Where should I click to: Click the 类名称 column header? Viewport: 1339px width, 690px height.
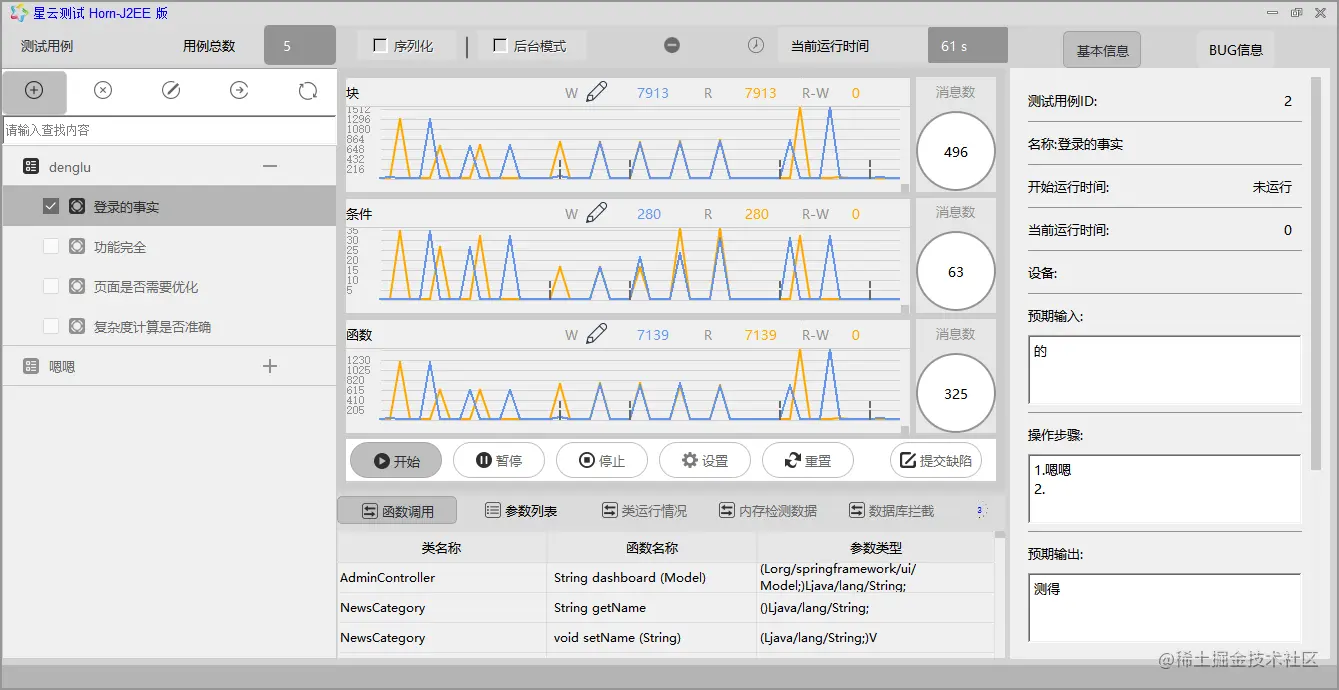[x=442, y=548]
